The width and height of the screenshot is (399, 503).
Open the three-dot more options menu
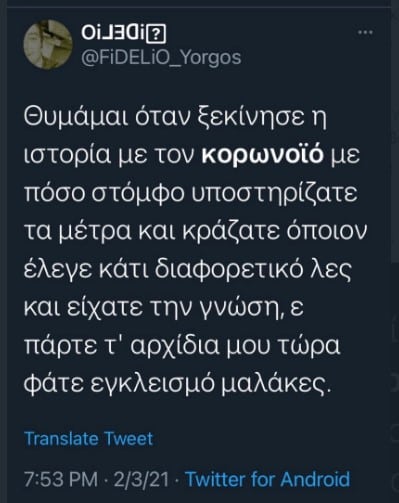[x=365, y=32]
